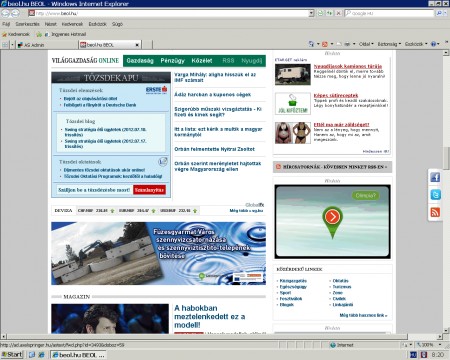Expand the address bar dropdown arrow

[x=311, y=13]
